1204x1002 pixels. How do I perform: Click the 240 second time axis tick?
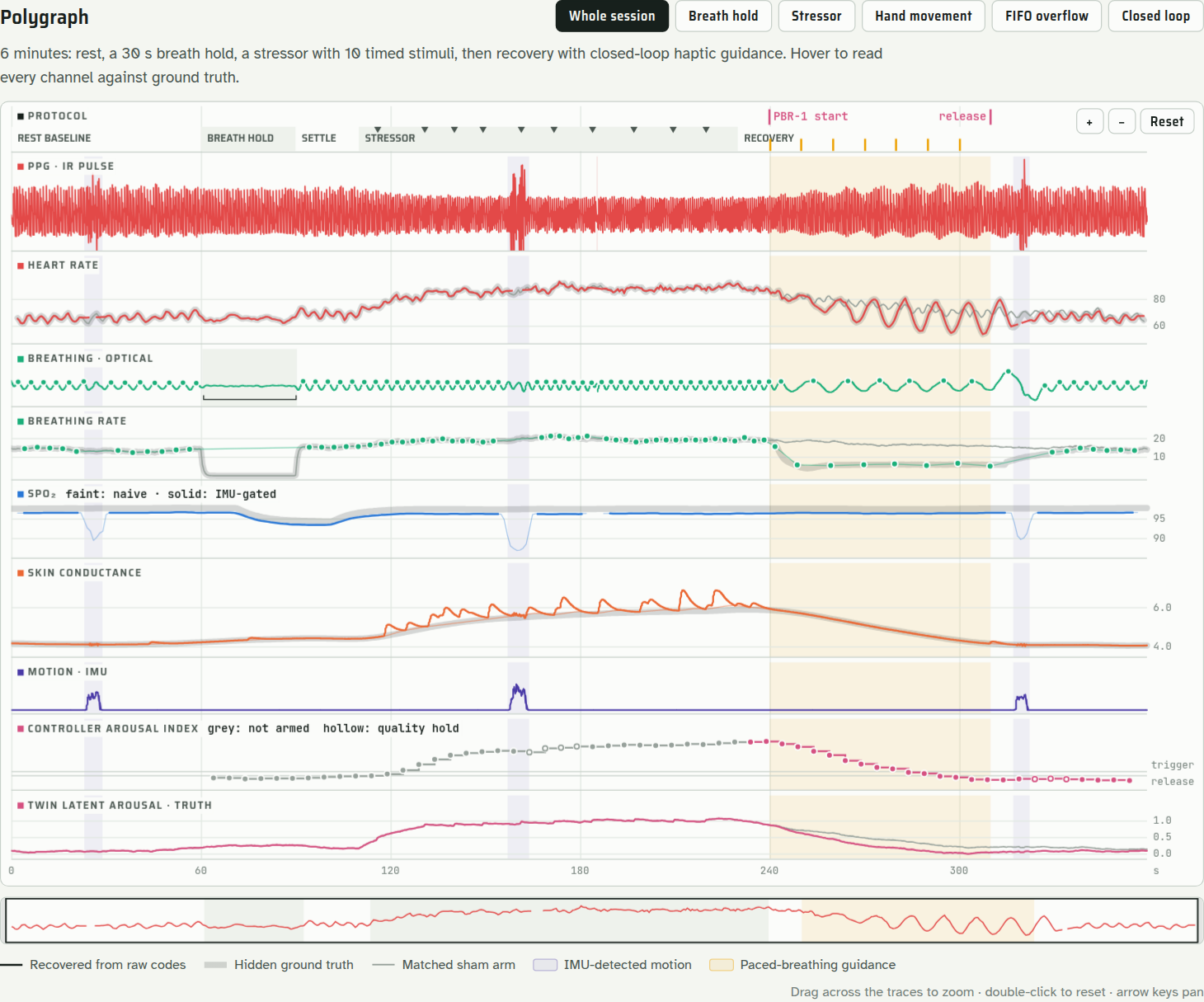coord(769,871)
